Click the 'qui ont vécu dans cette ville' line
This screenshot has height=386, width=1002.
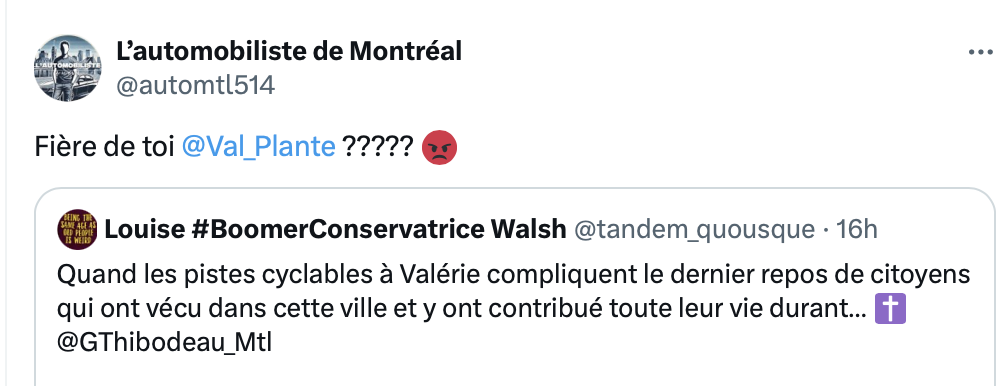point(461,309)
